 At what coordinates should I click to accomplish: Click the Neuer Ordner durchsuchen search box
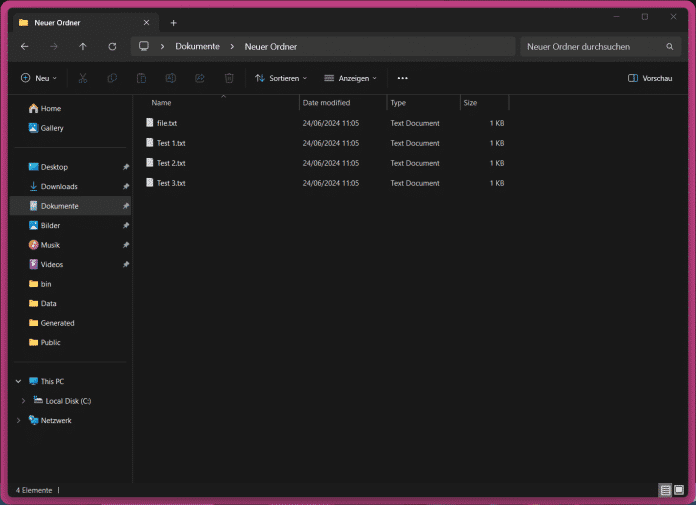coord(593,46)
